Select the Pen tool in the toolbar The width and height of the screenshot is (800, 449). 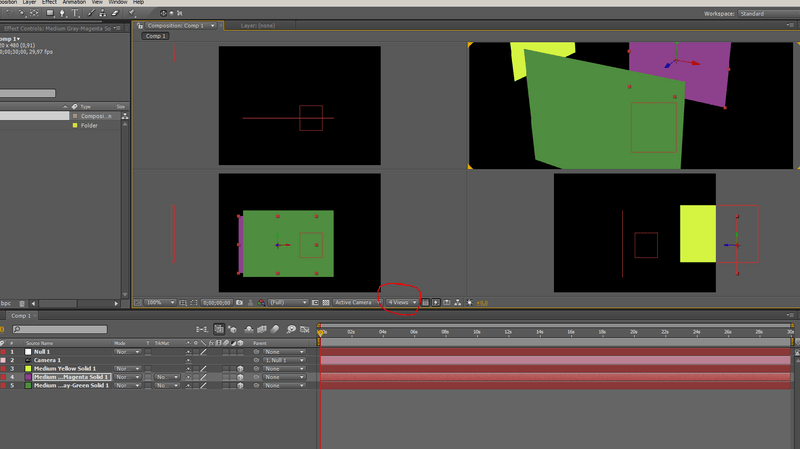(62, 13)
